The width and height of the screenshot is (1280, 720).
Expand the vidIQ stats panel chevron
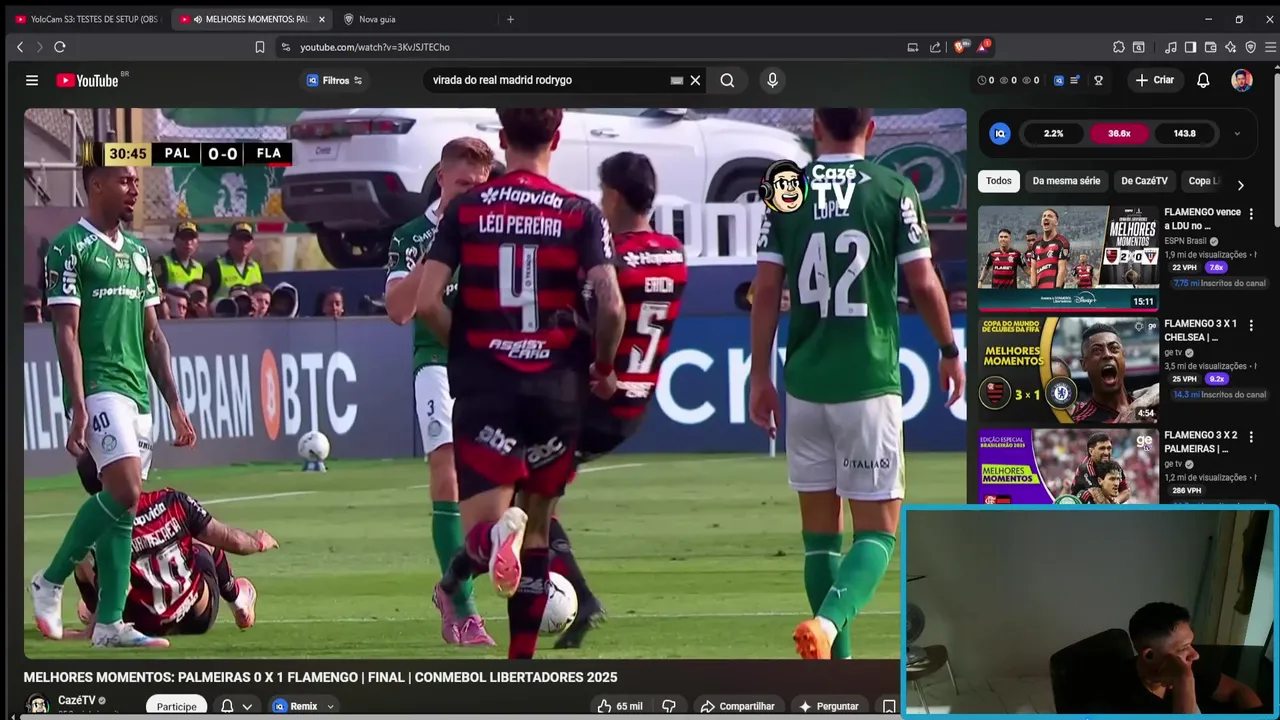coord(1237,134)
